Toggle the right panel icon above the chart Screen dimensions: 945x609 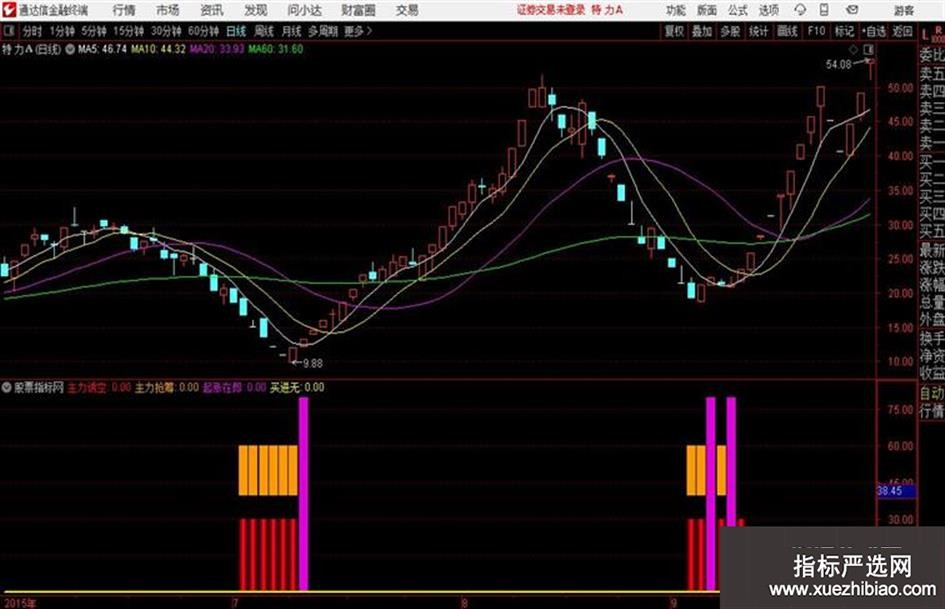click(x=868, y=49)
